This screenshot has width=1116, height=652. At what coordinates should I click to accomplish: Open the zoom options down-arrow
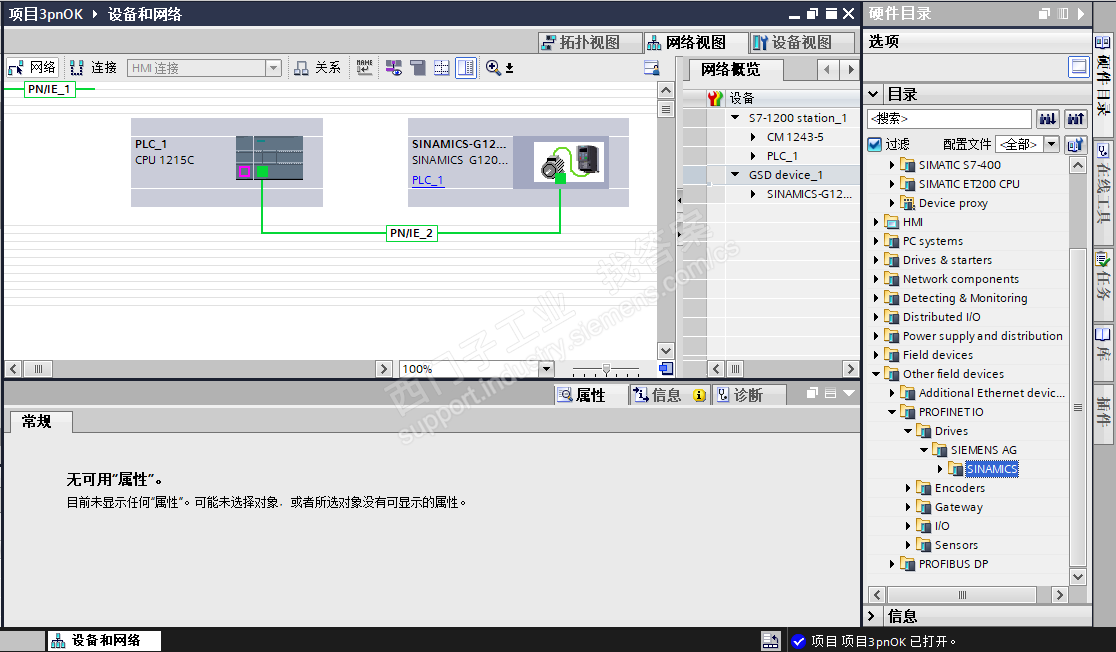click(510, 68)
